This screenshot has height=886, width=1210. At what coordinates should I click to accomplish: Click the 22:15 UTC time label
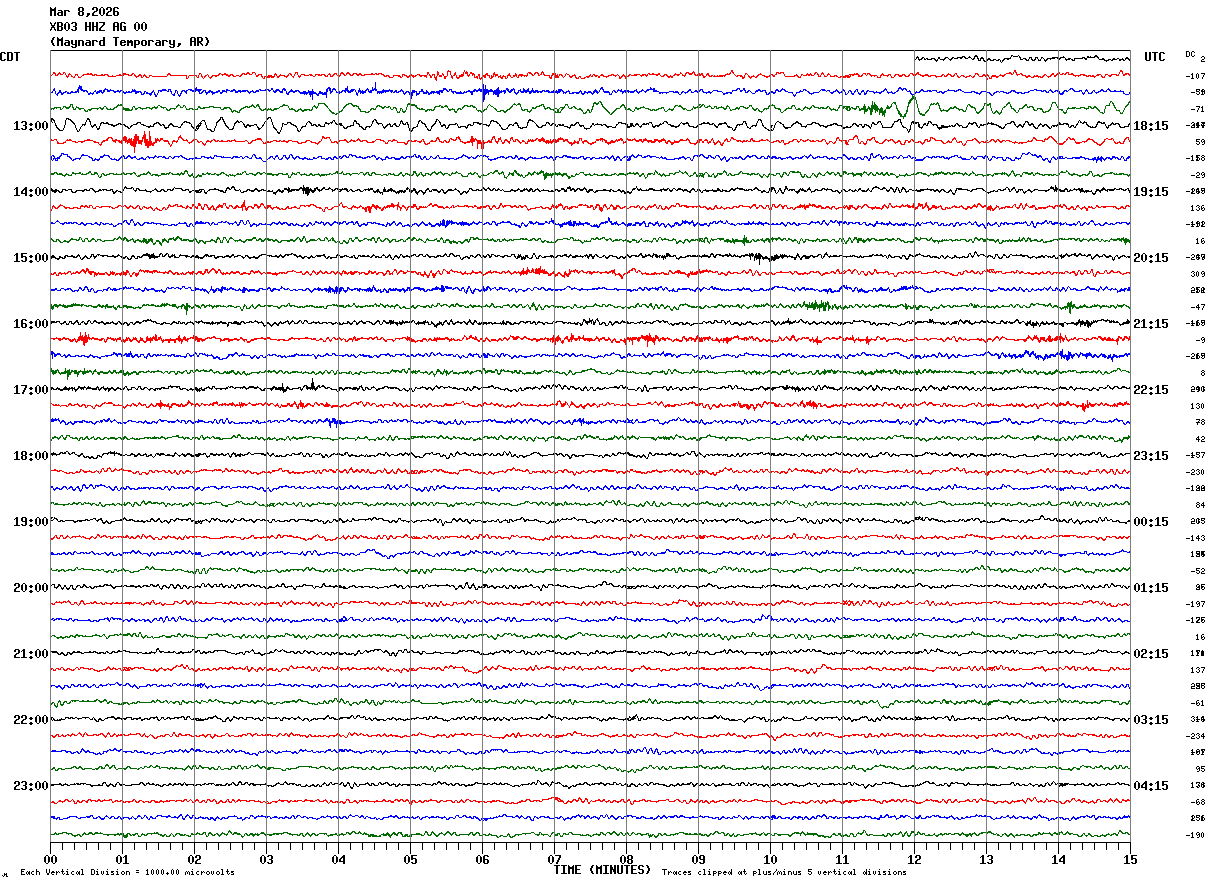(1151, 390)
